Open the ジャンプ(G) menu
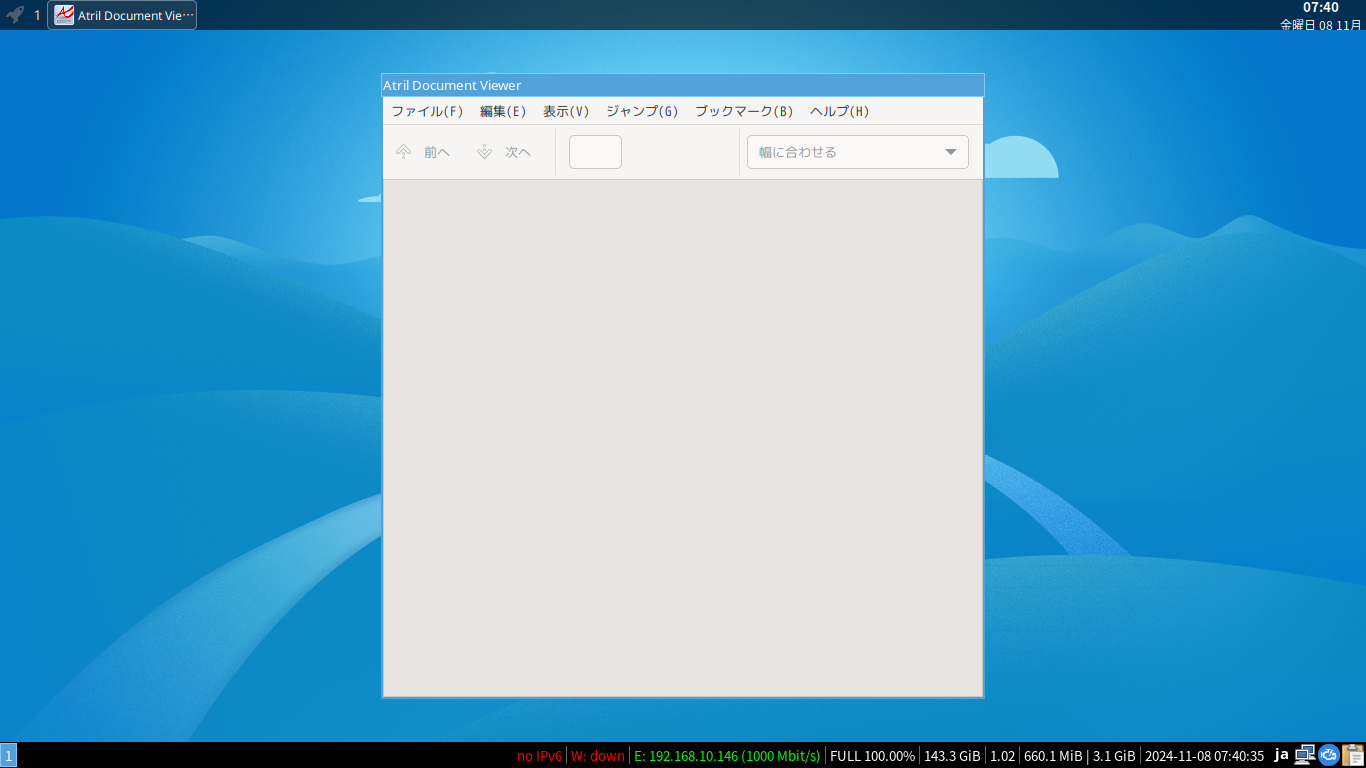This screenshot has width=1366, height=768. pos(642,111)
